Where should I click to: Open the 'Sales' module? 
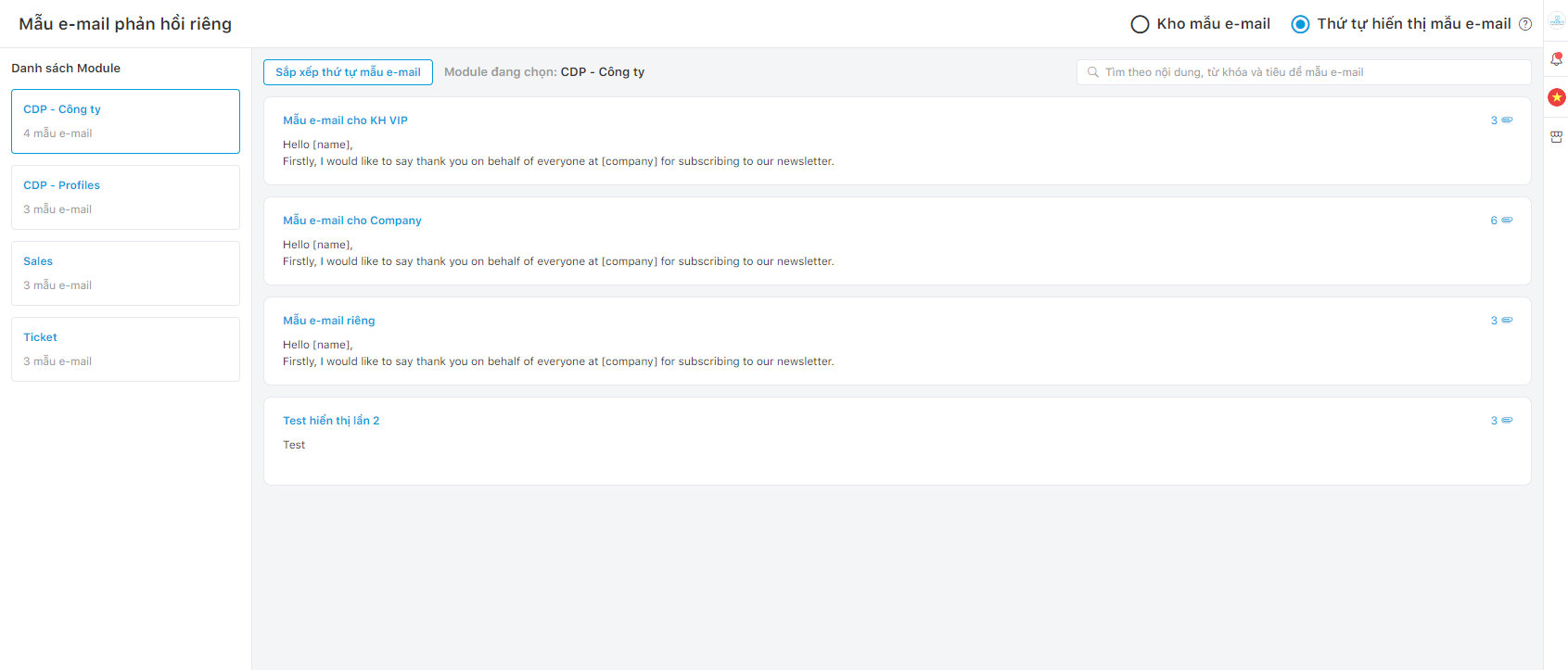tap(125, 273)
